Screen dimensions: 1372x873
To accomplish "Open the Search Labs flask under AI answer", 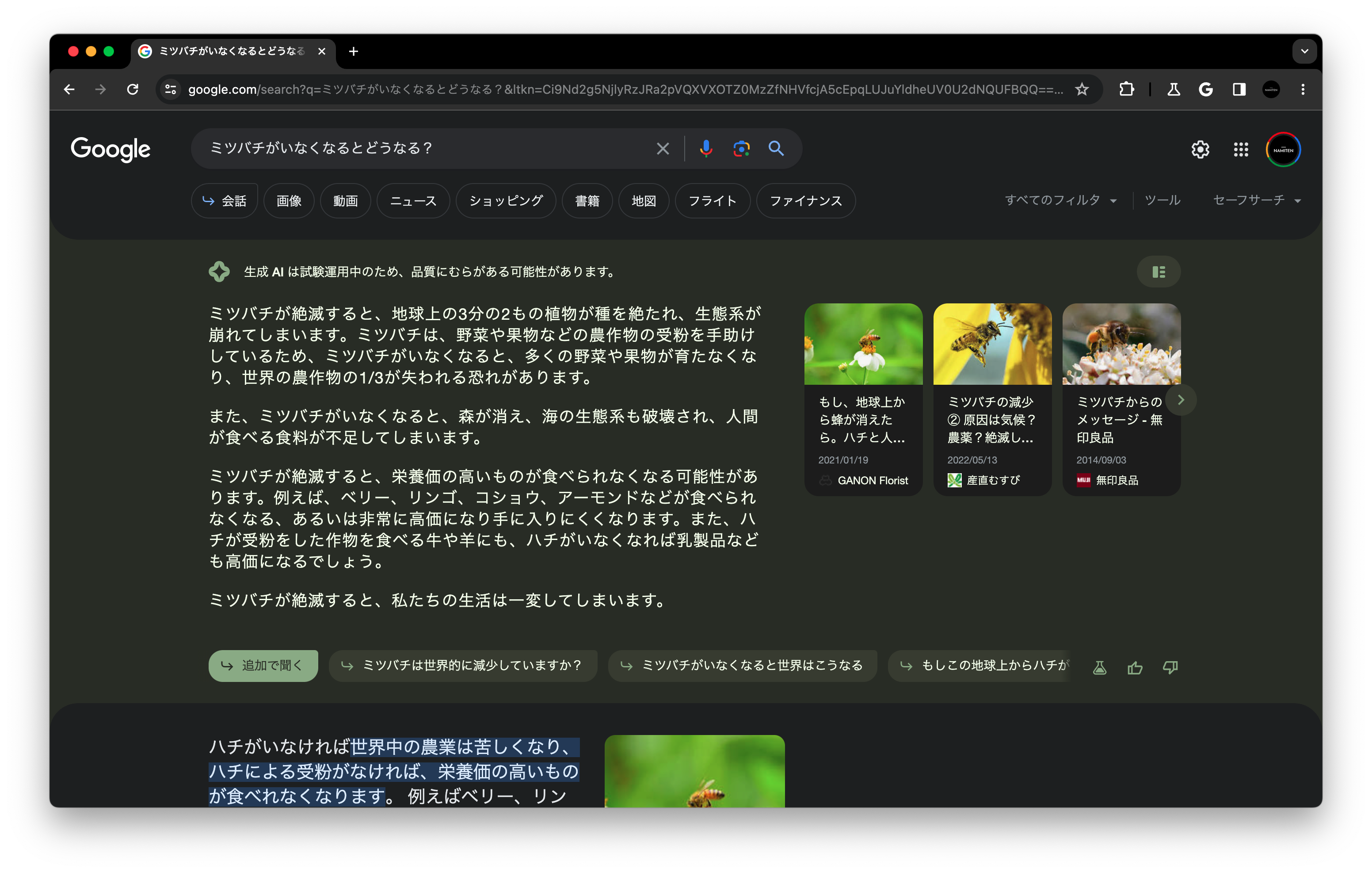I will coord(1100,667).
